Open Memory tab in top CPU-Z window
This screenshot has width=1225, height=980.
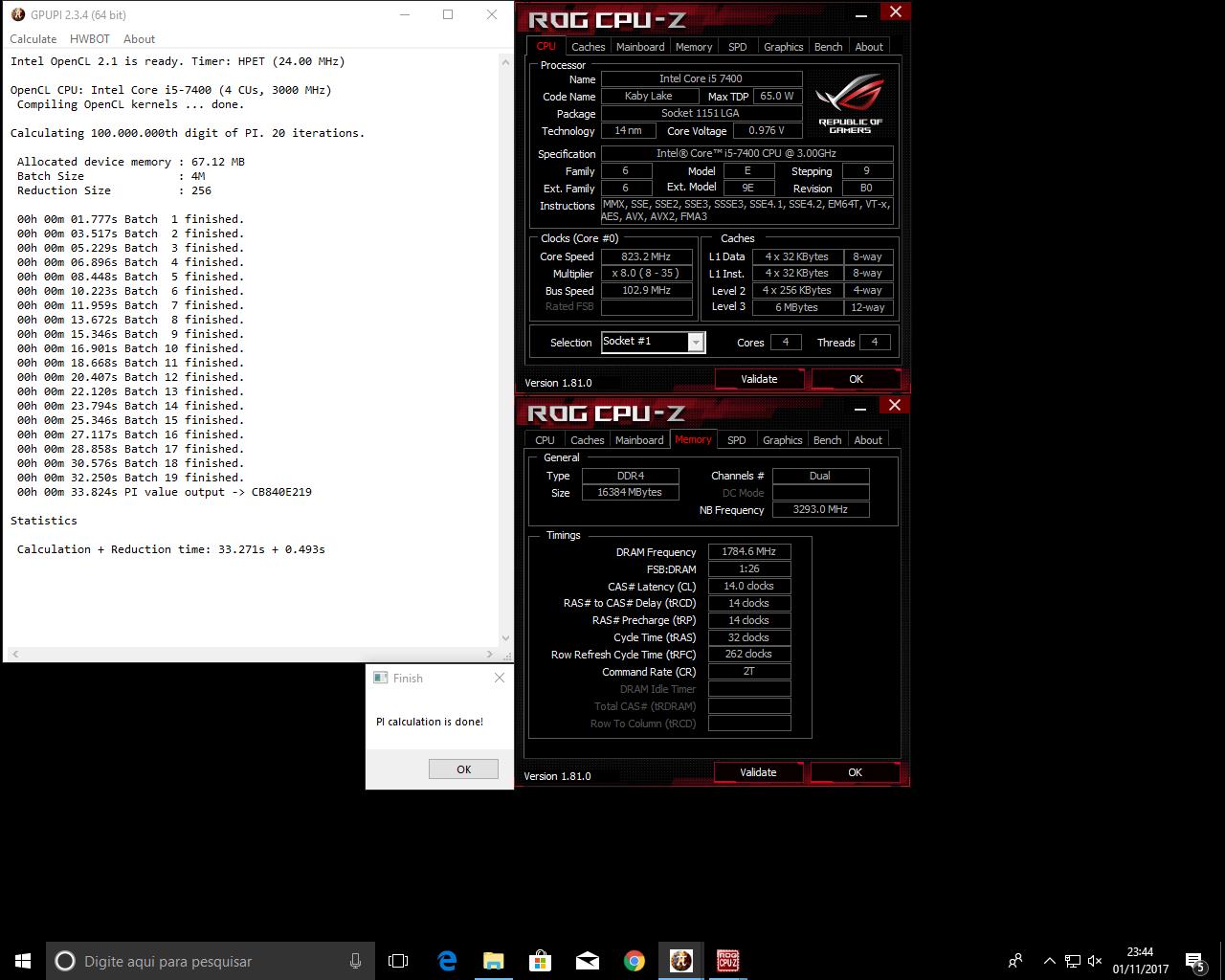694,47
